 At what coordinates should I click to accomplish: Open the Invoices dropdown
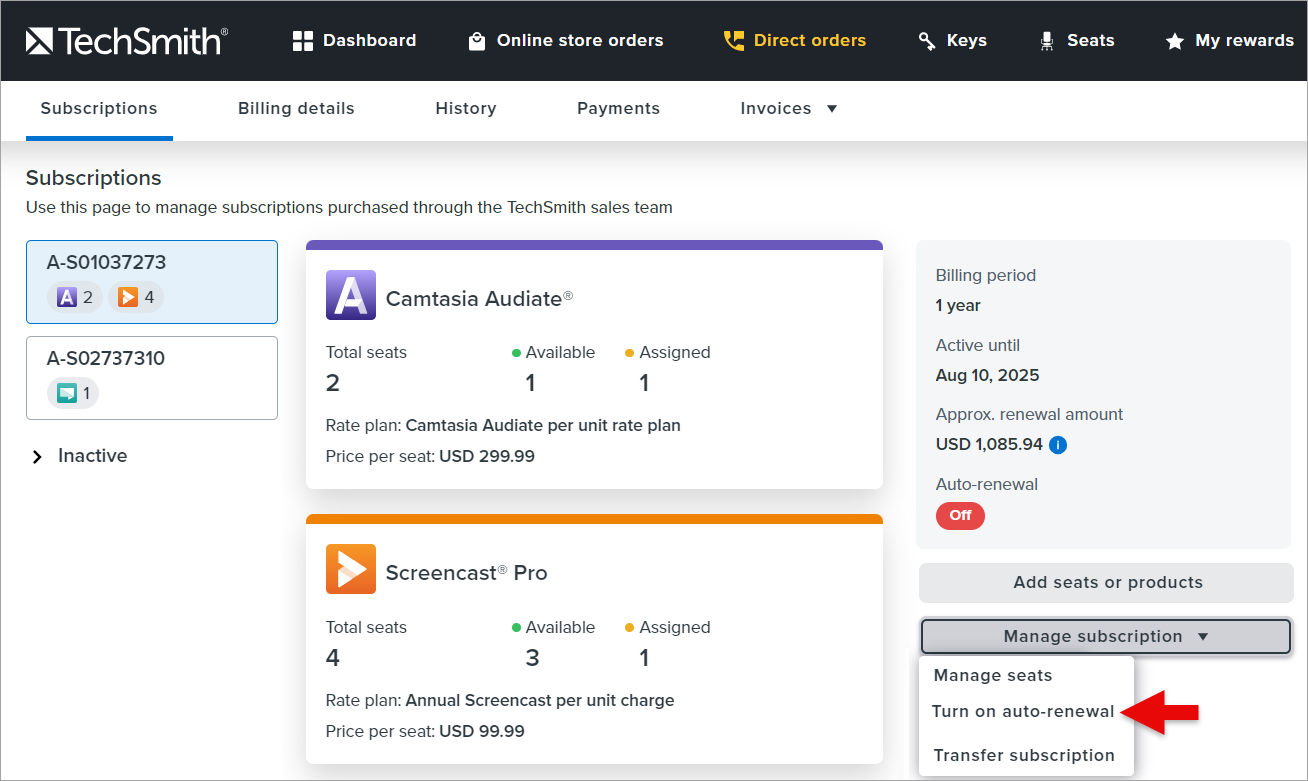pos(788,109)
